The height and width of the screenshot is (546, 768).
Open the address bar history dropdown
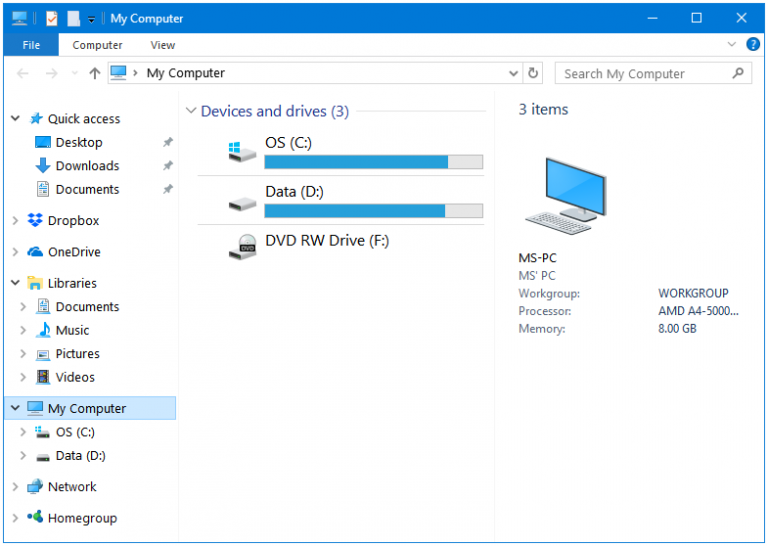pos(513,73)
